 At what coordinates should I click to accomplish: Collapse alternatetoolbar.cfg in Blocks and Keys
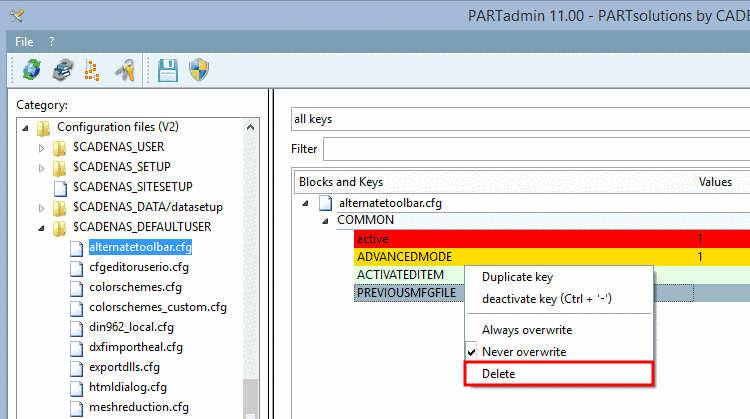point(305,203)
